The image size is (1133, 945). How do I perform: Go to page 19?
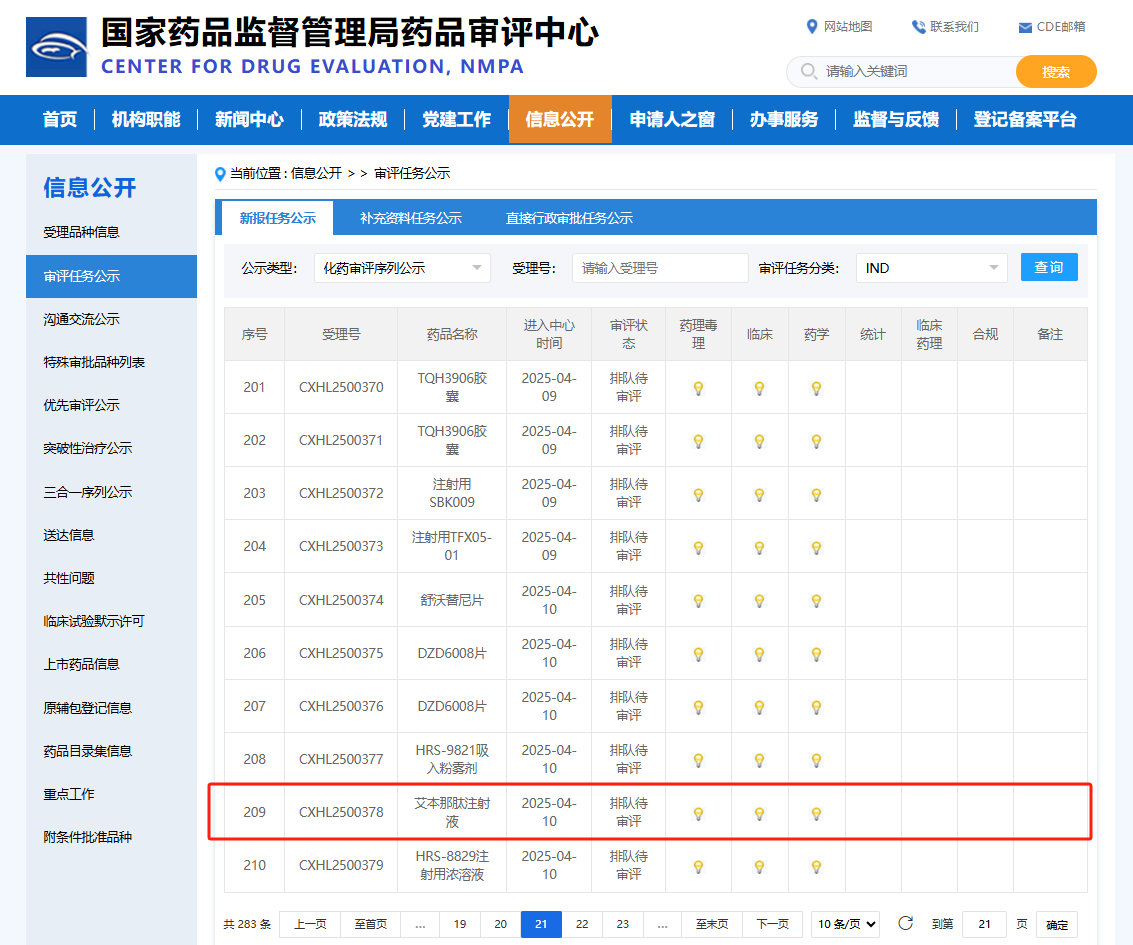click(x=460, y=924)
